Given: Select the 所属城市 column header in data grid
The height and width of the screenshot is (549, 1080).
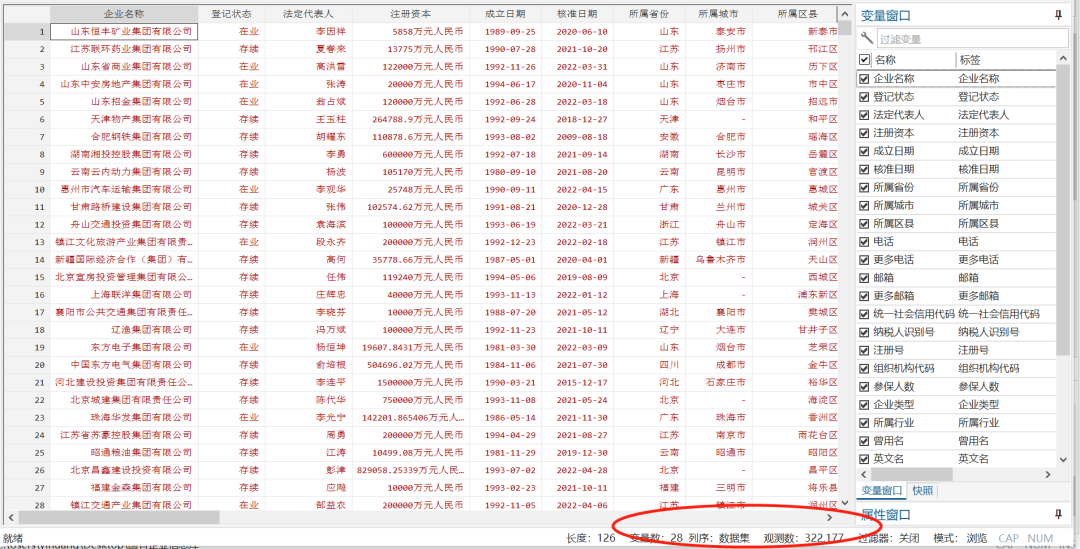Looking at the screenshot, I should pyautogui.click(x=718, y=14).
